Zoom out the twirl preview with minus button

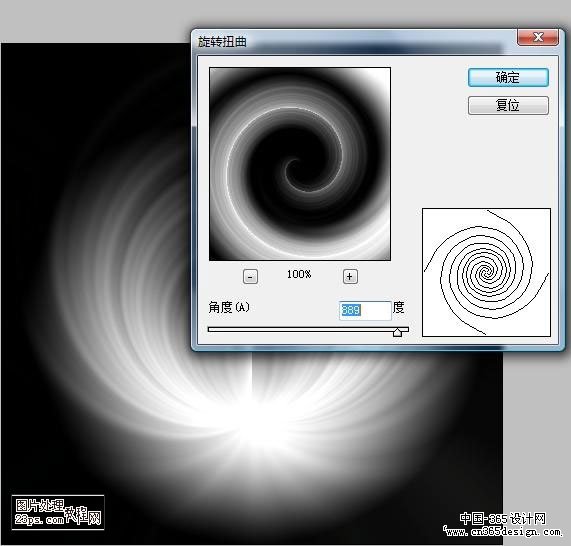tap(250, 277)
